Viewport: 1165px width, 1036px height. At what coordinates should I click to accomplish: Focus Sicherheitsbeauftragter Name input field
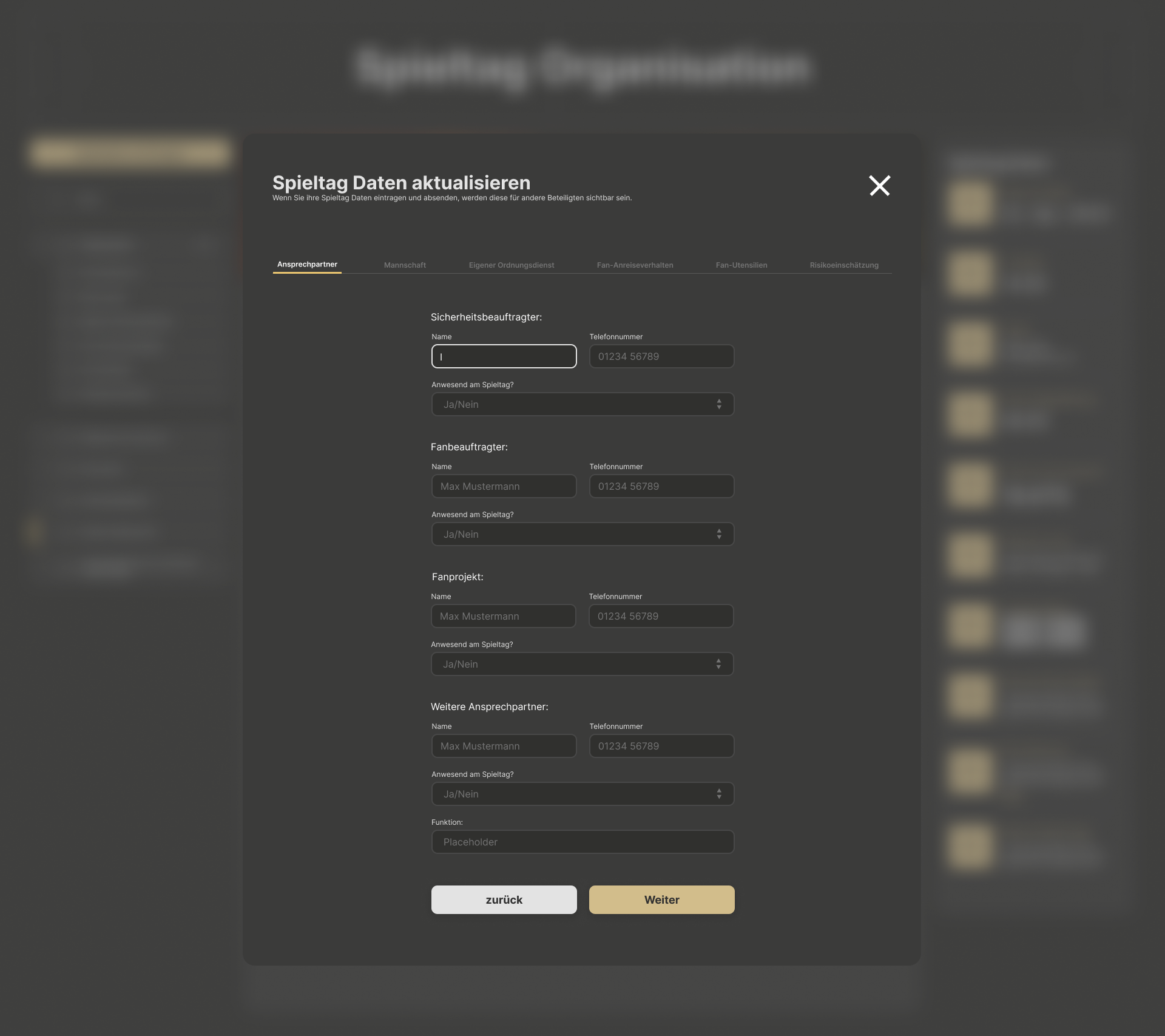pyautogui.click(x=504, y=356)
